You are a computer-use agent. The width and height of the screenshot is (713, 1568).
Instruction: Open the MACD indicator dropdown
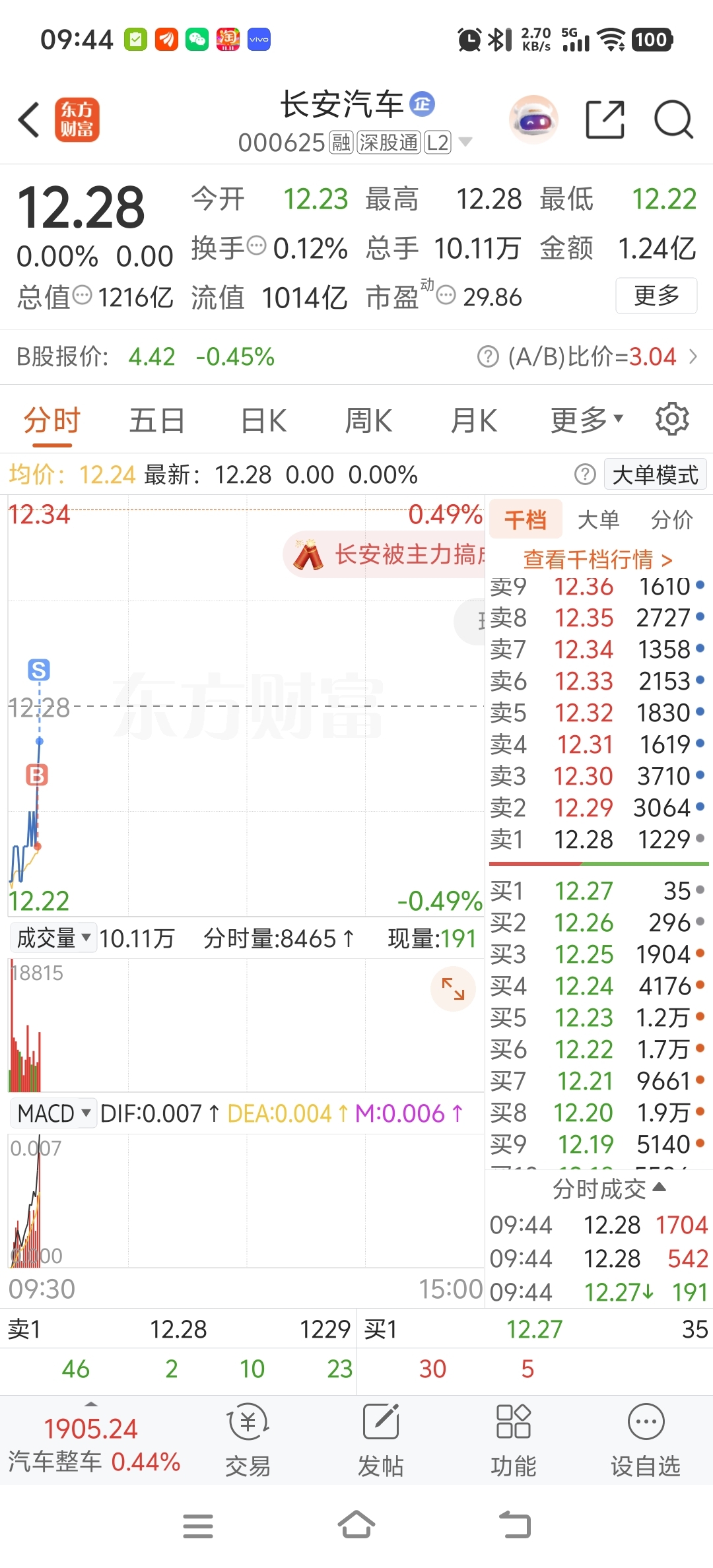[x=53, y=1113]
